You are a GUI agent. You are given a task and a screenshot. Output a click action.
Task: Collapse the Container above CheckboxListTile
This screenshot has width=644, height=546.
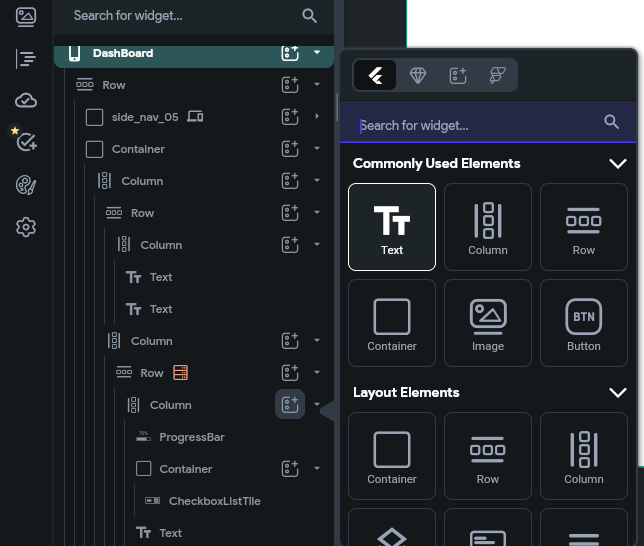[317, 468]
